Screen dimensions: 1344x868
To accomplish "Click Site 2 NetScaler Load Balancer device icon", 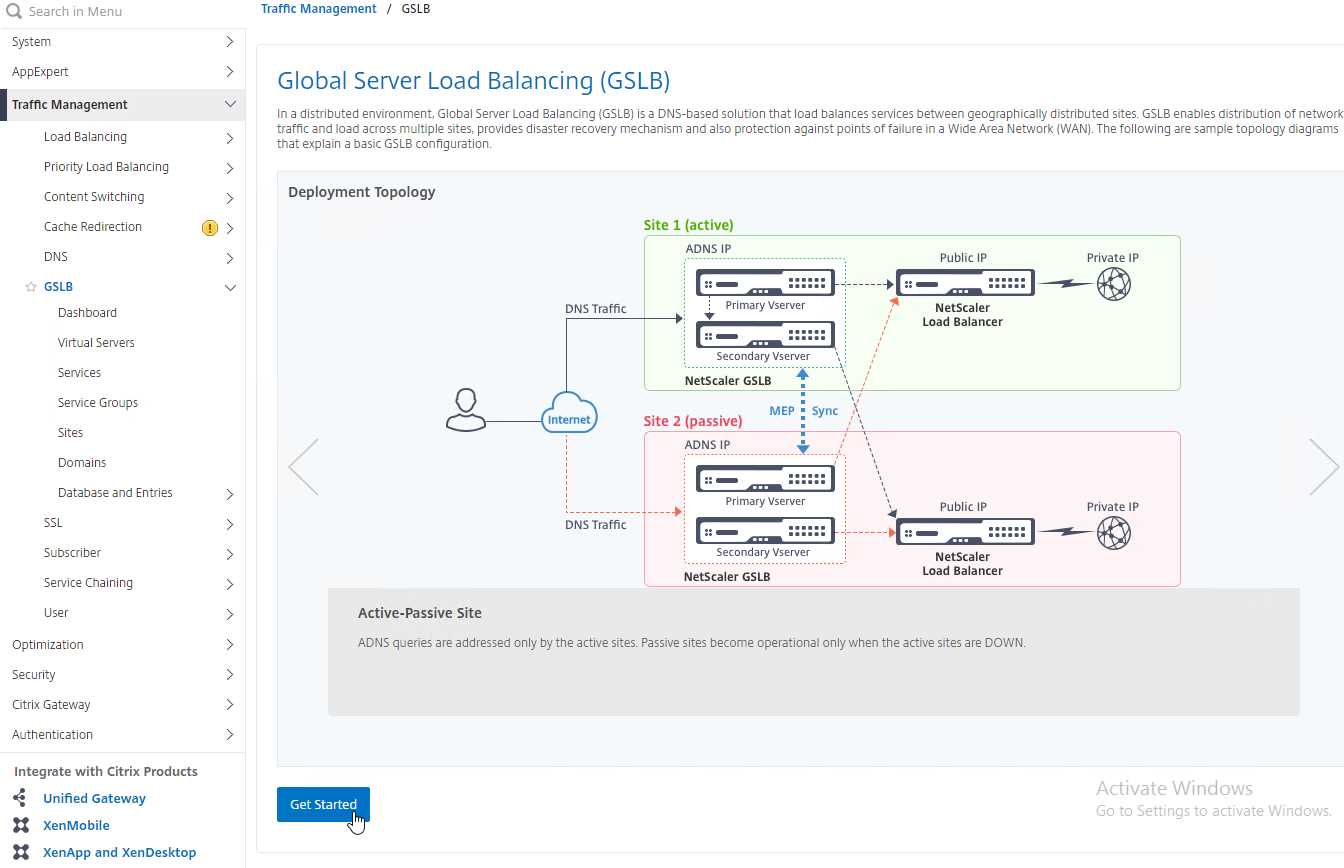I will 965,532.
